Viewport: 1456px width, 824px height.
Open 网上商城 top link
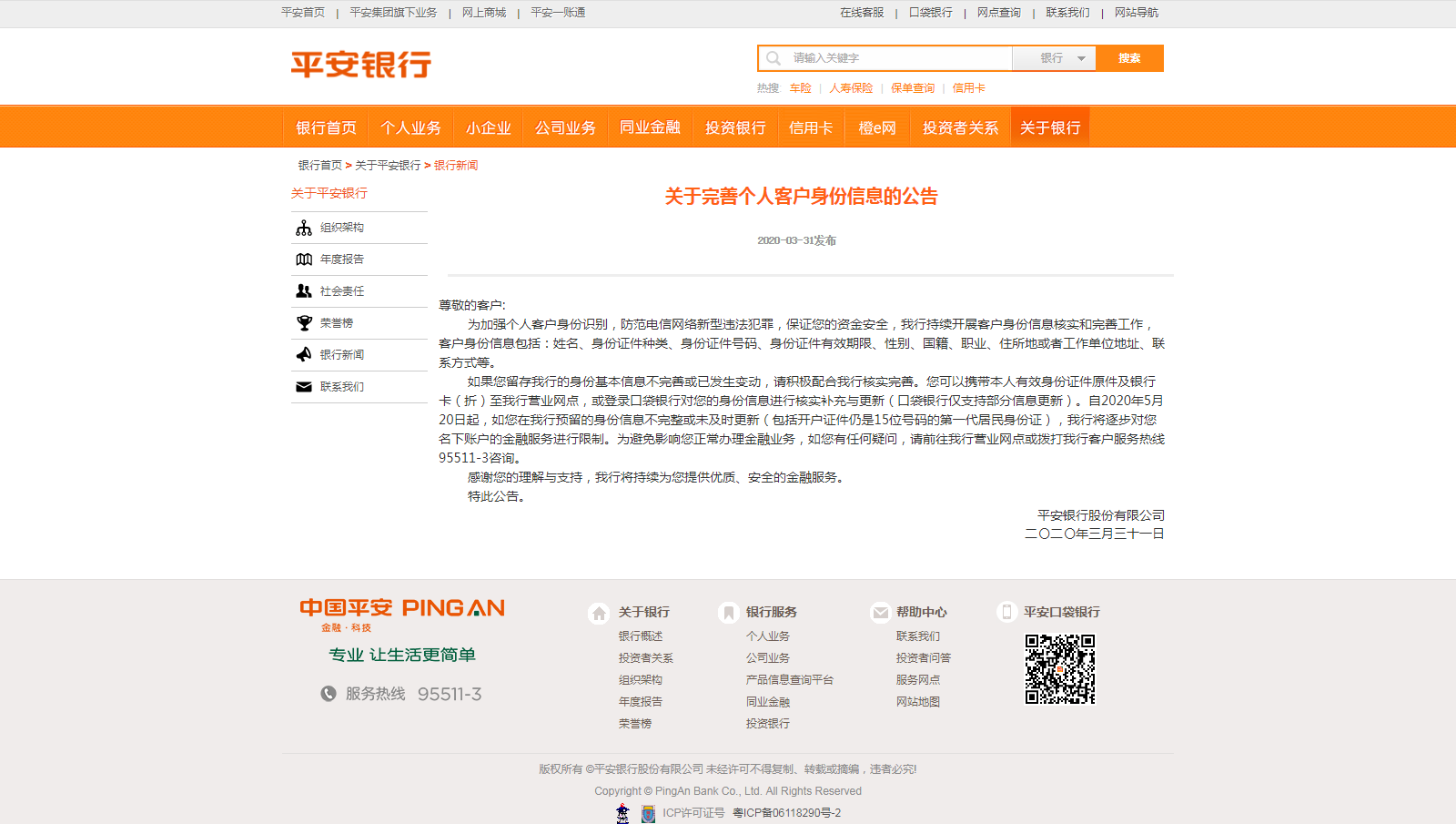point(484,13)
